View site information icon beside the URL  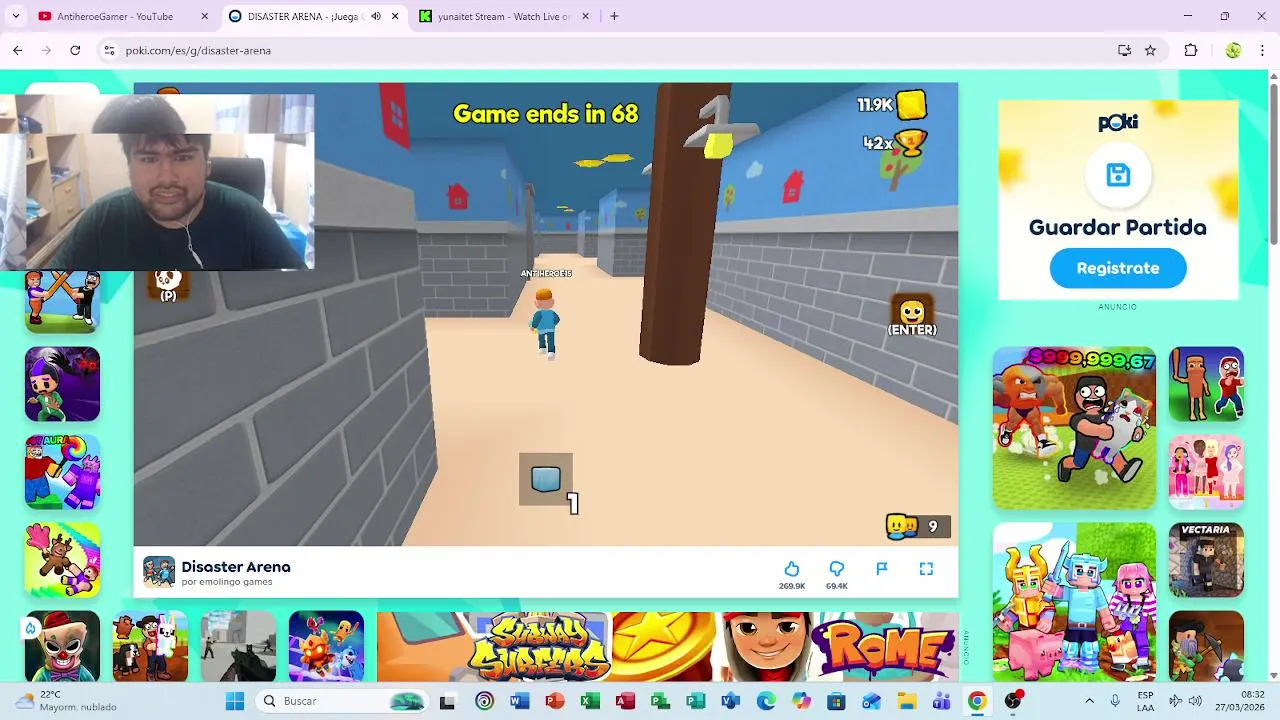[x=109, y=50]
